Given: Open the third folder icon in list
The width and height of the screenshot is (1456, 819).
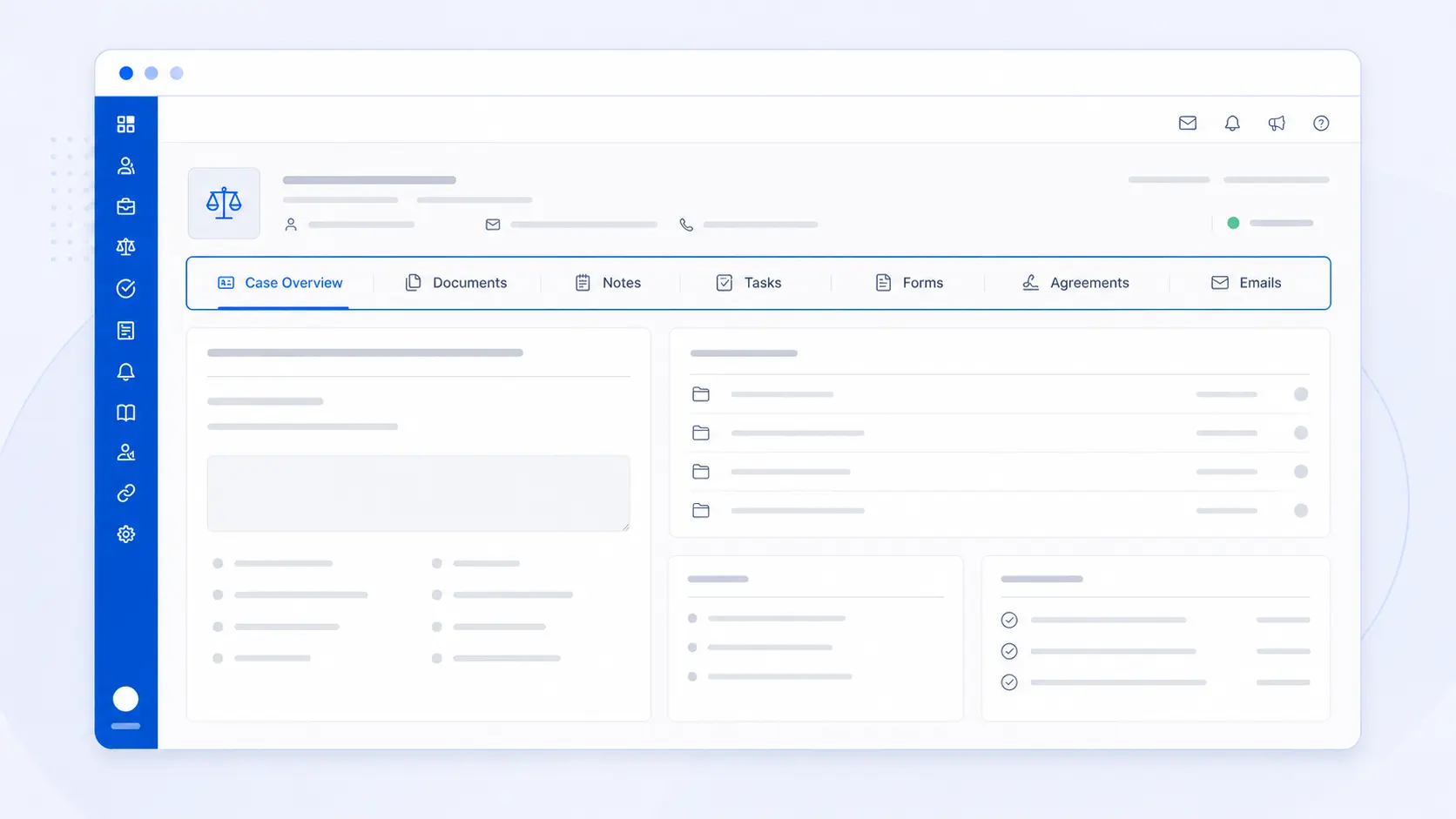Looking at the screenshot, I should [701, 472].
